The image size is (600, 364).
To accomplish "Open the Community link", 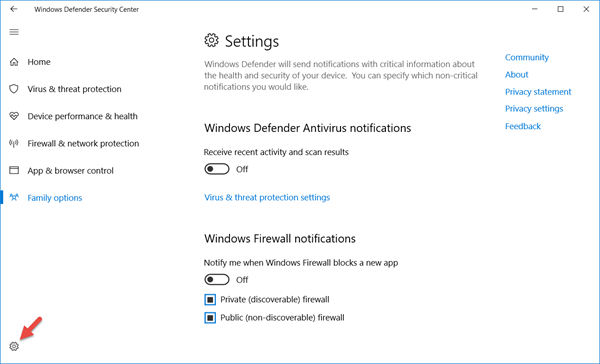I will click(x=527, y=57).
